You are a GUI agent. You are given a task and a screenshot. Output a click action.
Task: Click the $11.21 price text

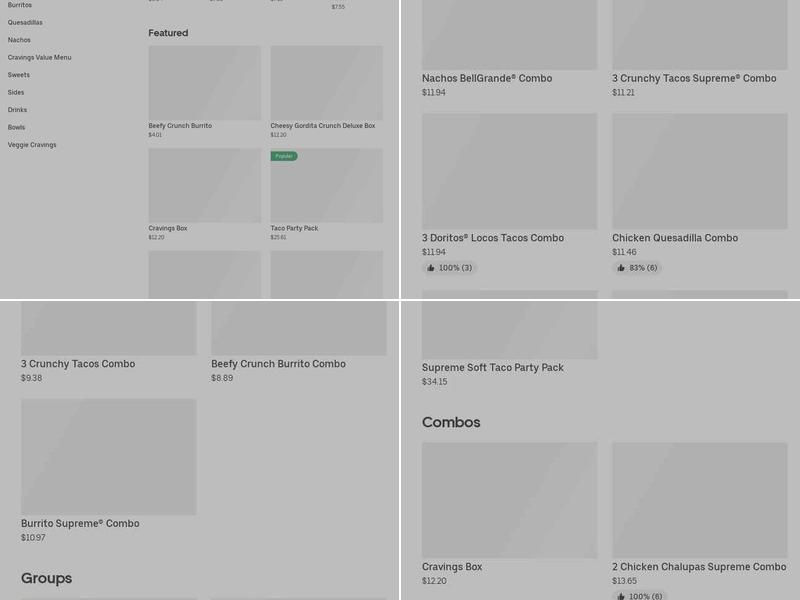click(623, 92)
